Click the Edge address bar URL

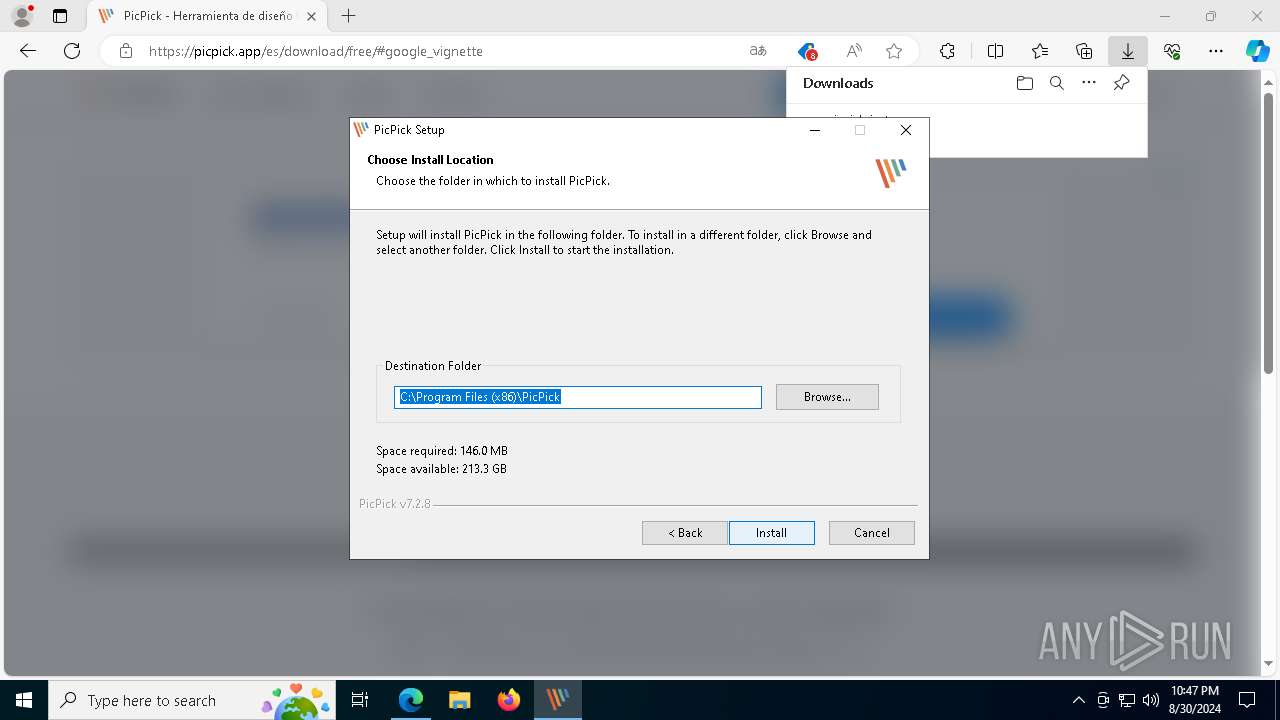click(316, 51)
